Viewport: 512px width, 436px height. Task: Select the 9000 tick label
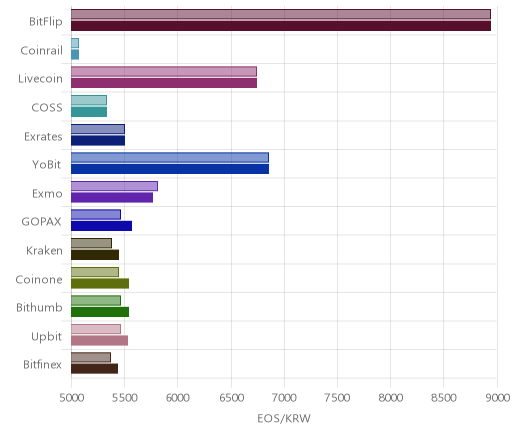click(x=498, y=398)
